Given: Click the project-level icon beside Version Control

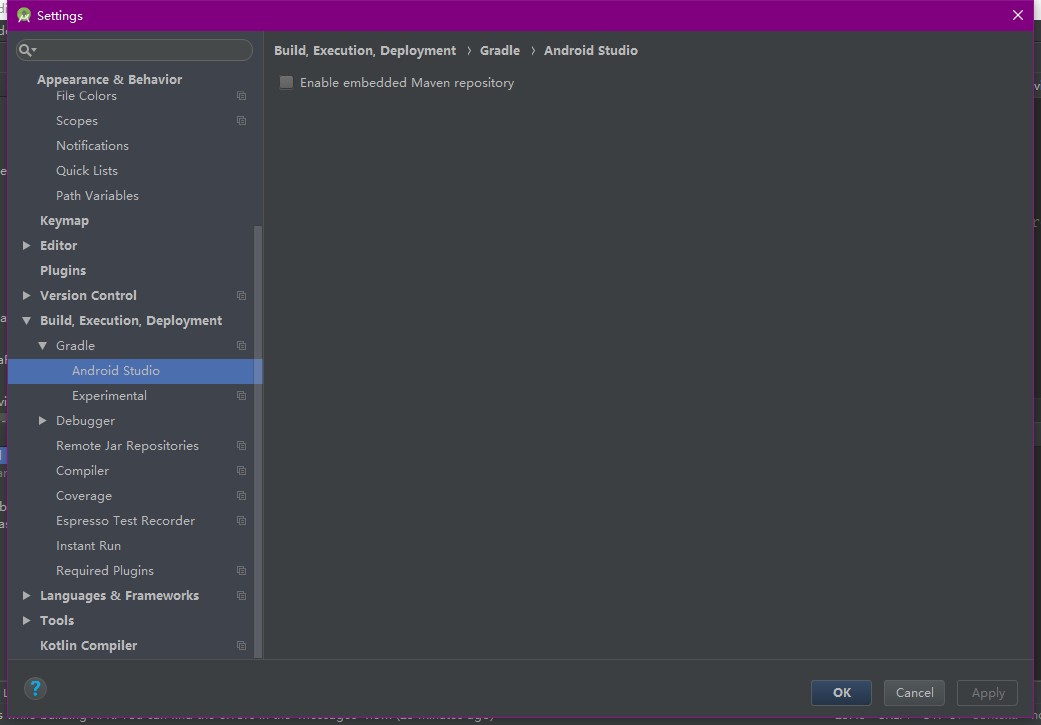Looking at the screenshot, I should (242, 295).
